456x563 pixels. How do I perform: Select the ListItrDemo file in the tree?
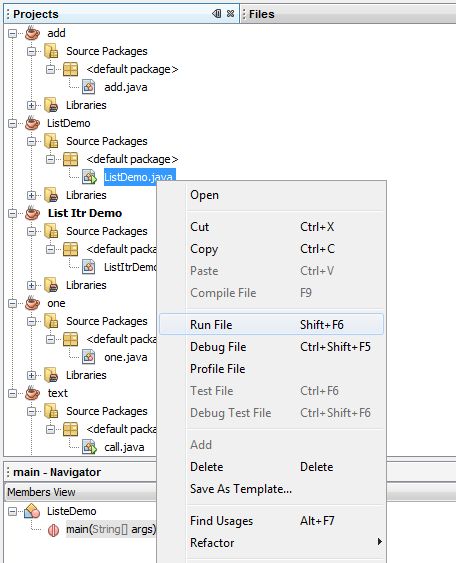(130, 267)
